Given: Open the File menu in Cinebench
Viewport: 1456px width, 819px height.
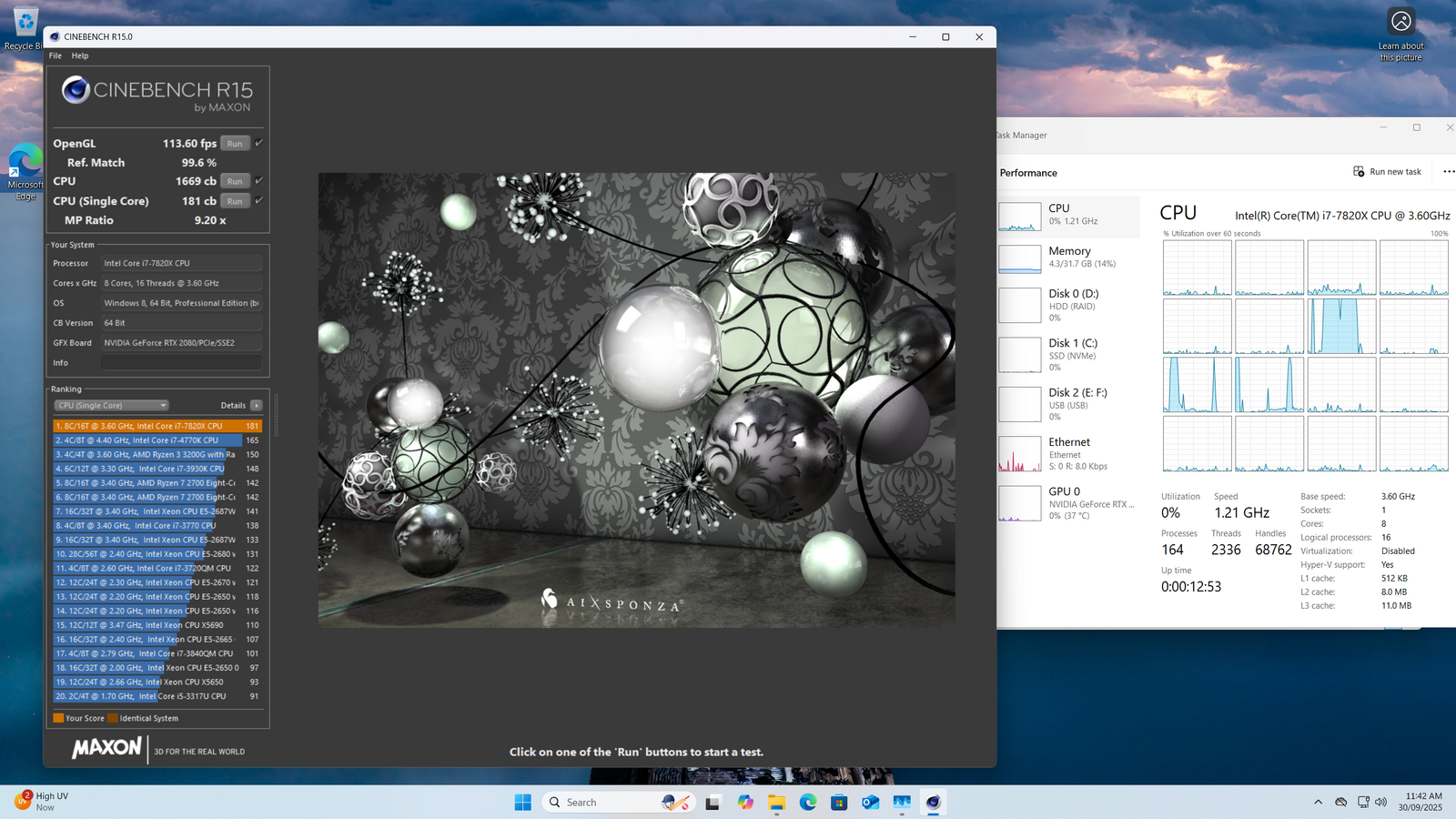Looking at the screenshot, I should (56, 56).
